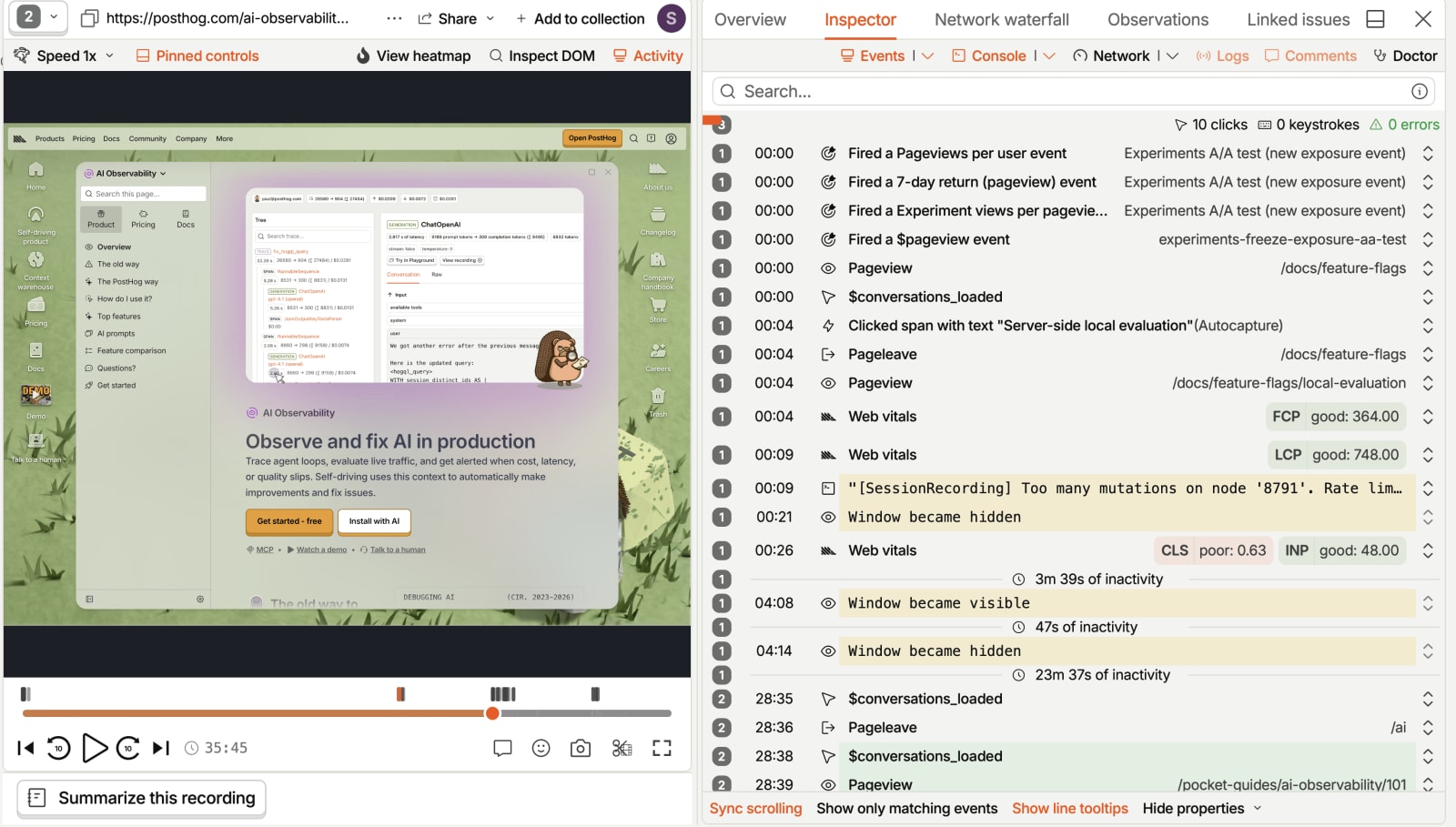This screenshot has height=827, width=1456.
Task: Switch to the Overview tab
Action: (x=750, y=19)
